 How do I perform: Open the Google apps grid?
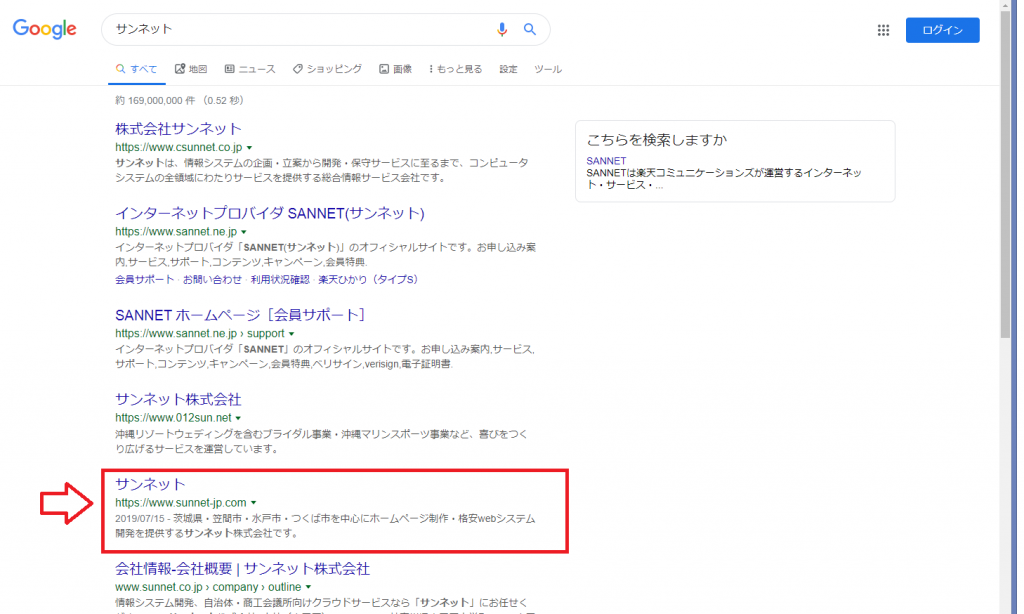(883, 30)
